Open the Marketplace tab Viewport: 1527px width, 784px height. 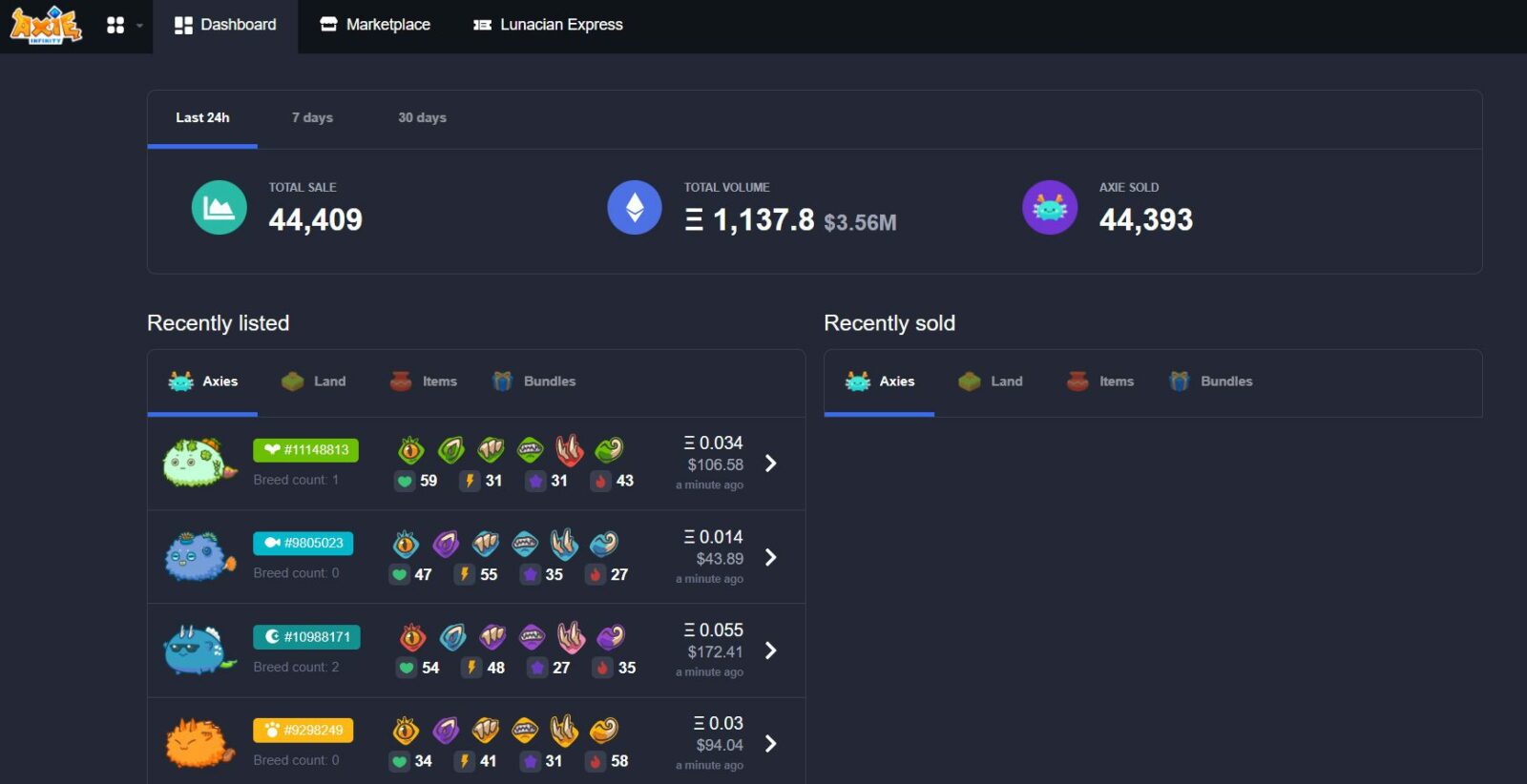pos(374,26)
